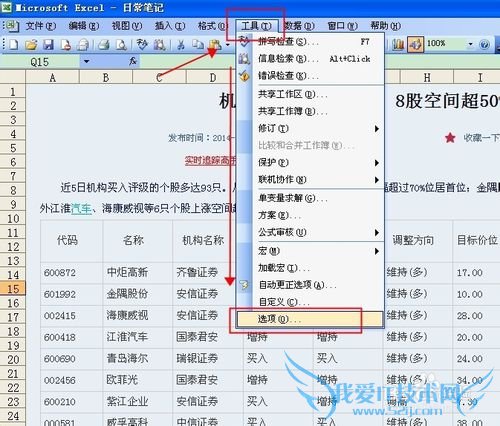This screenshot has width=500, height=426.
Task: Click the New blank workbook icon
Action: [x=14, y=44]
